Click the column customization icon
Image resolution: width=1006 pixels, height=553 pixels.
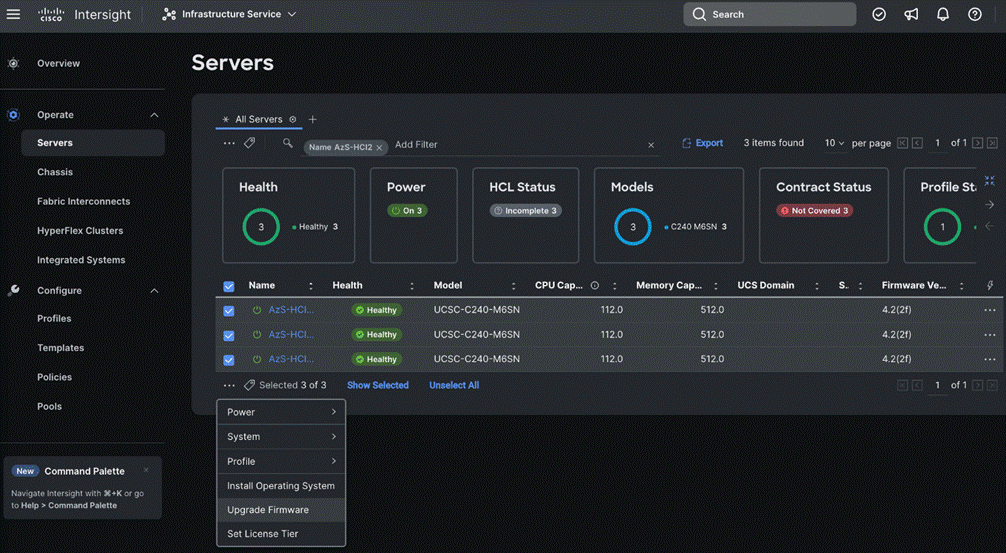990,285
